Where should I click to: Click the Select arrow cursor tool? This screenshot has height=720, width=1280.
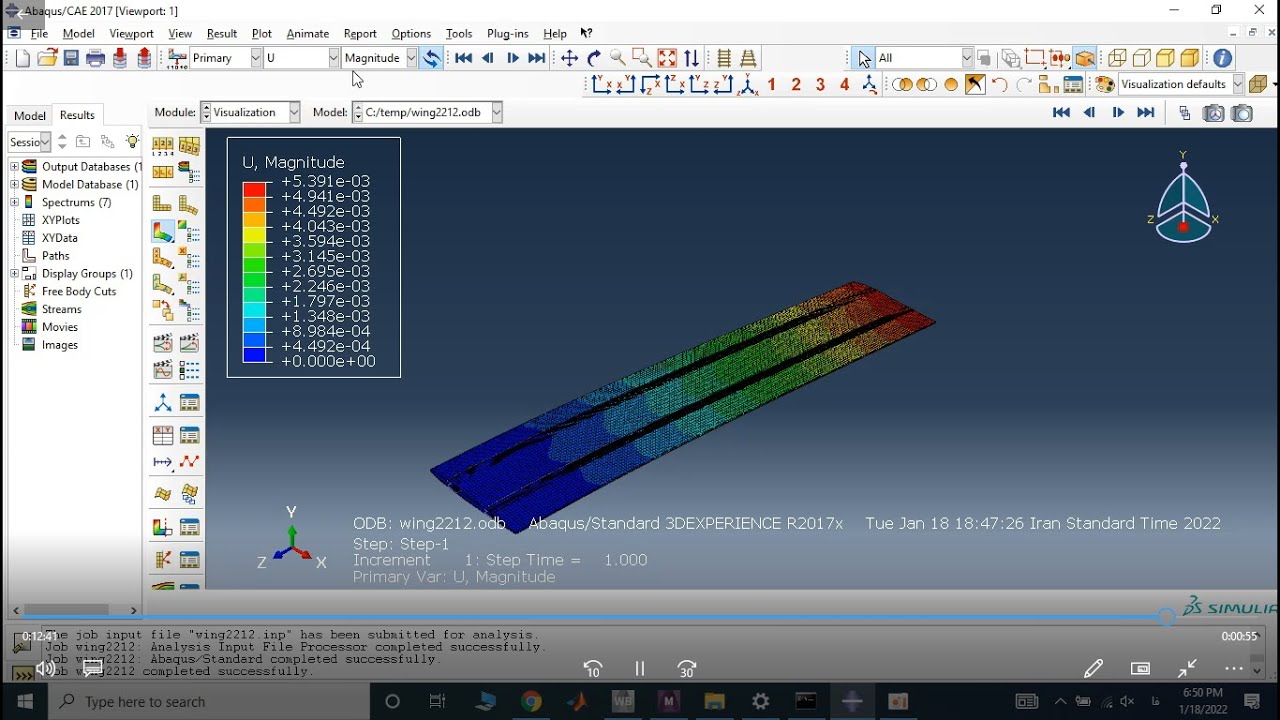(864, 58)
